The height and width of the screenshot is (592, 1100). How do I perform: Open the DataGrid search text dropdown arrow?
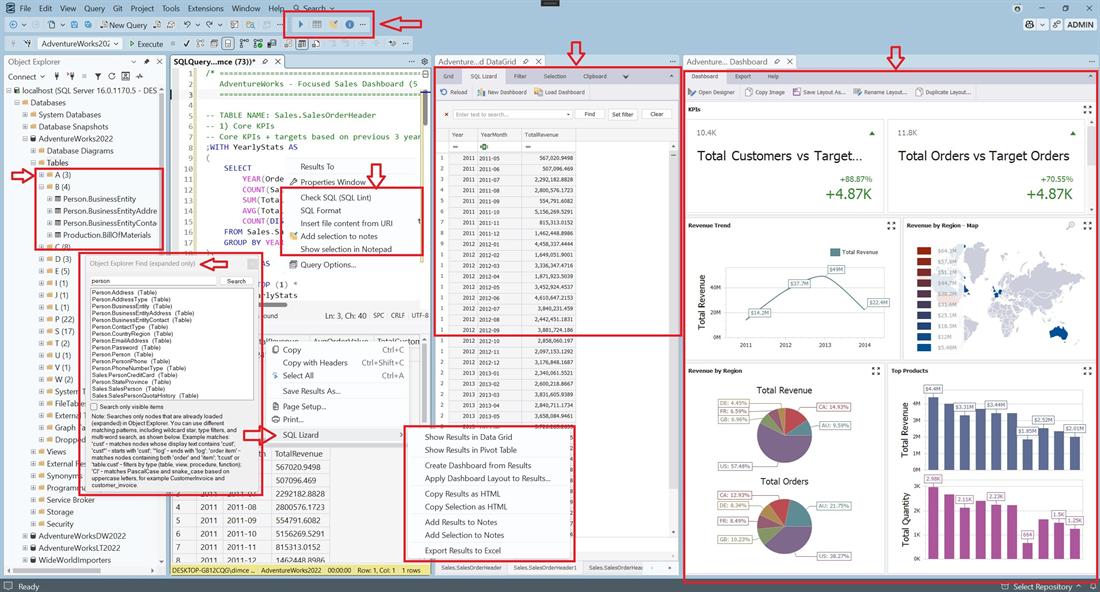568,114
